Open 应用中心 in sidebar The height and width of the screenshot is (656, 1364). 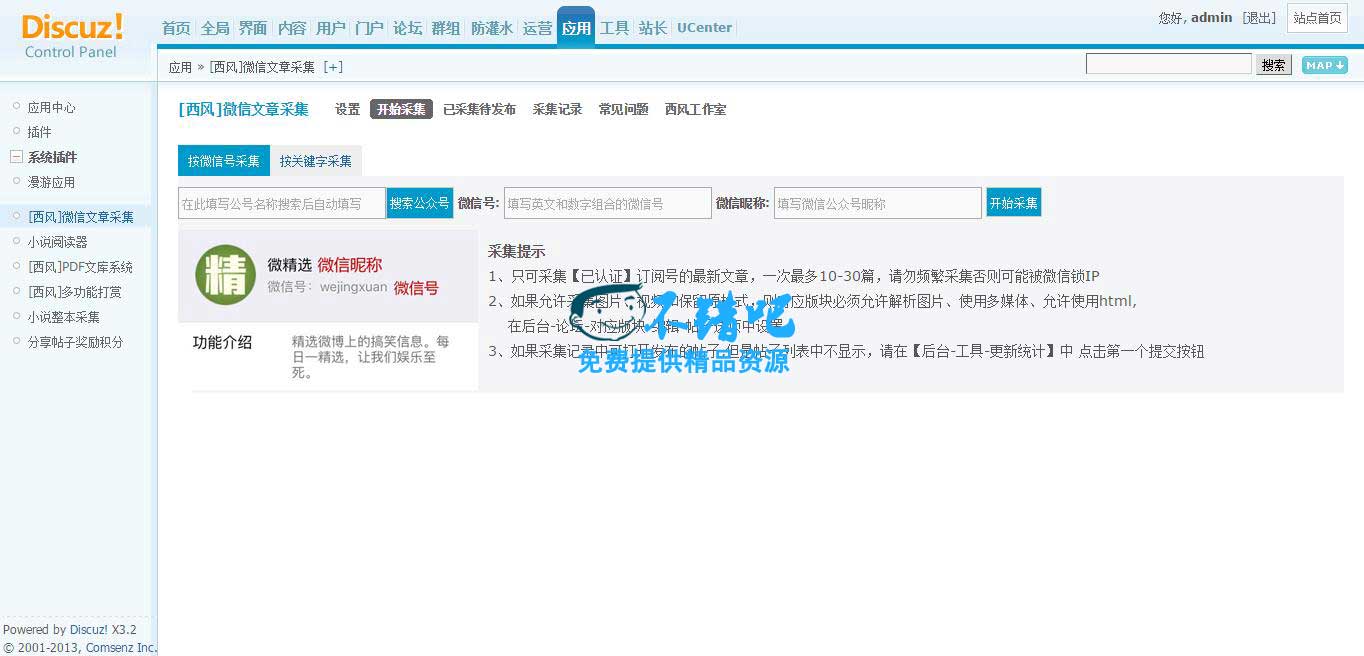(x=51, y=107)
